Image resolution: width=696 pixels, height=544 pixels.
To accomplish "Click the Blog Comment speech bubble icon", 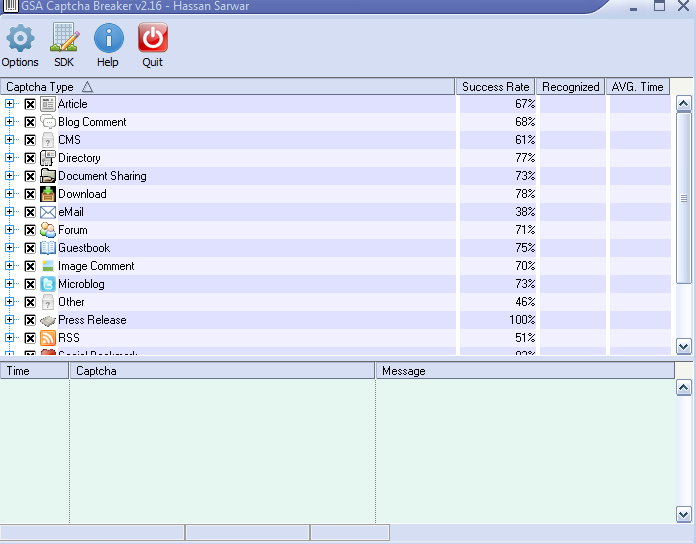I will click(48, 122).
